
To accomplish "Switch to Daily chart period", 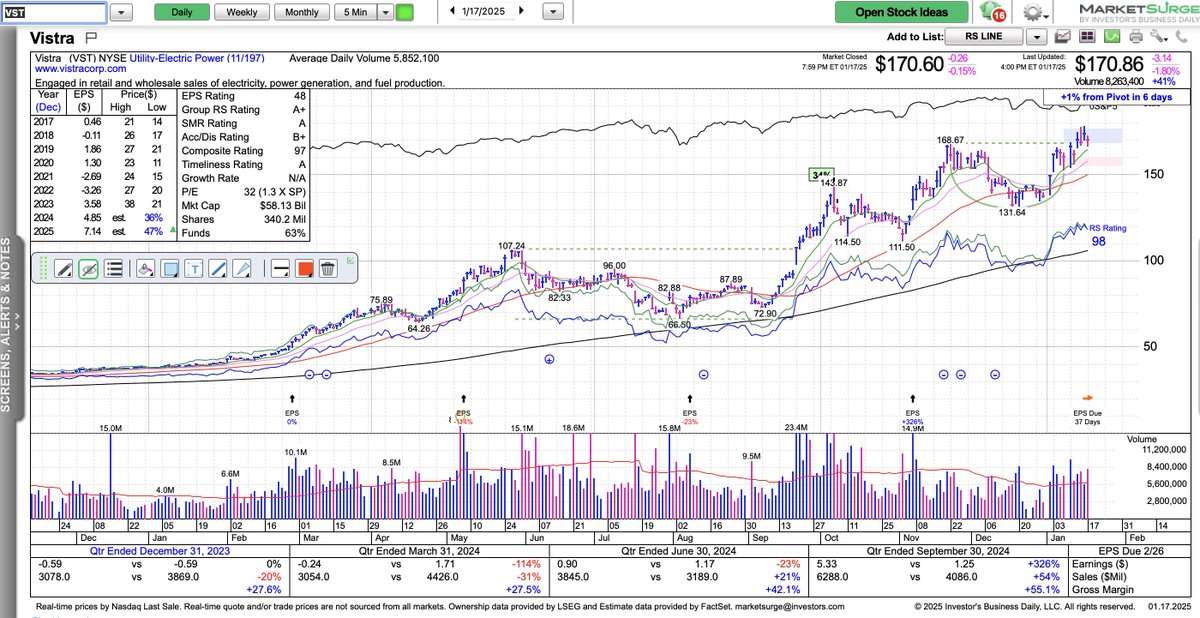I will click(183, 12).
